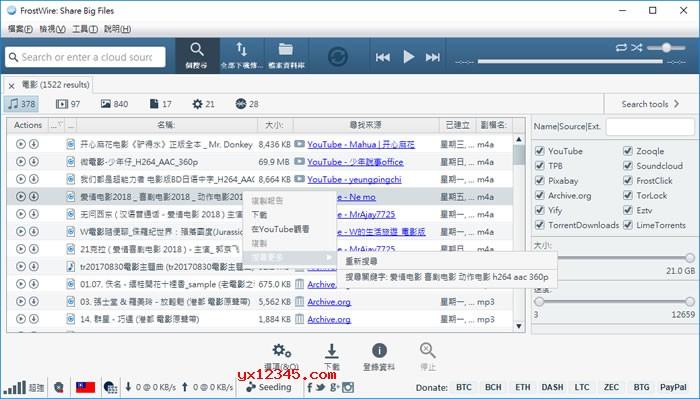Click the size maximum slider handle at 21.0 GB
Screen dimensions: 700x399
(690, 258)
